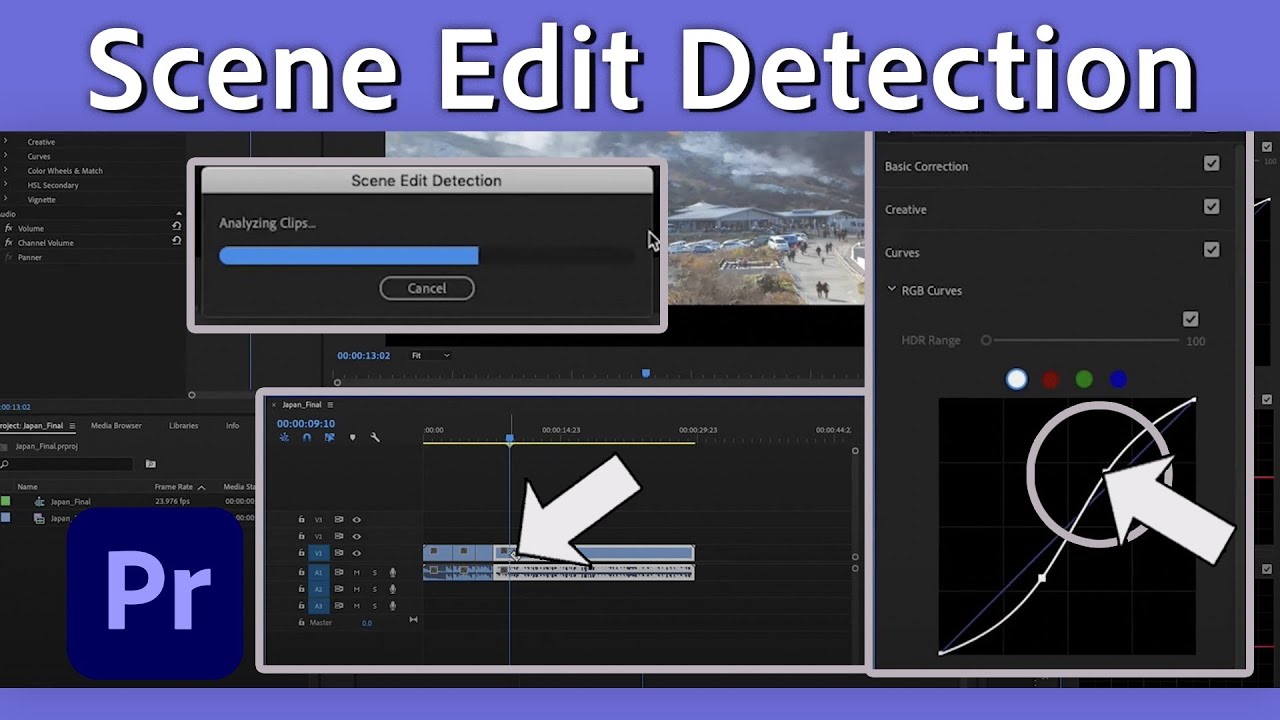Click the Scene Edit Detection progress bar

[x=426, y=256]
